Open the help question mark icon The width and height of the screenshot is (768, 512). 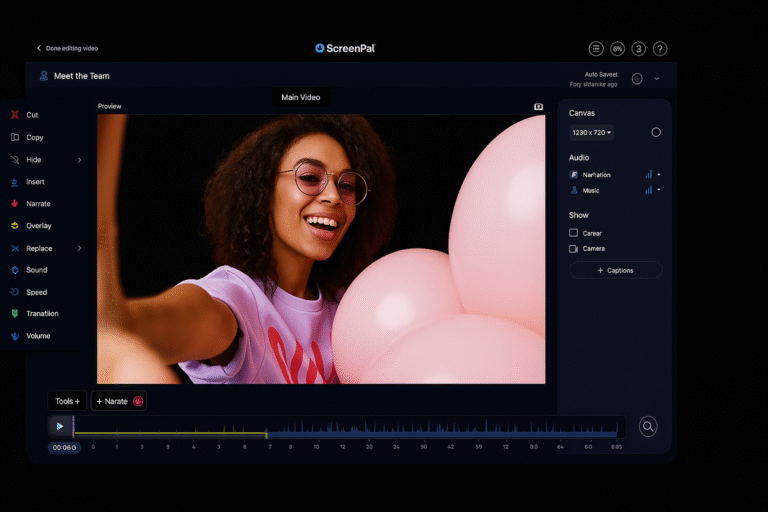click(x=660, y=49)
